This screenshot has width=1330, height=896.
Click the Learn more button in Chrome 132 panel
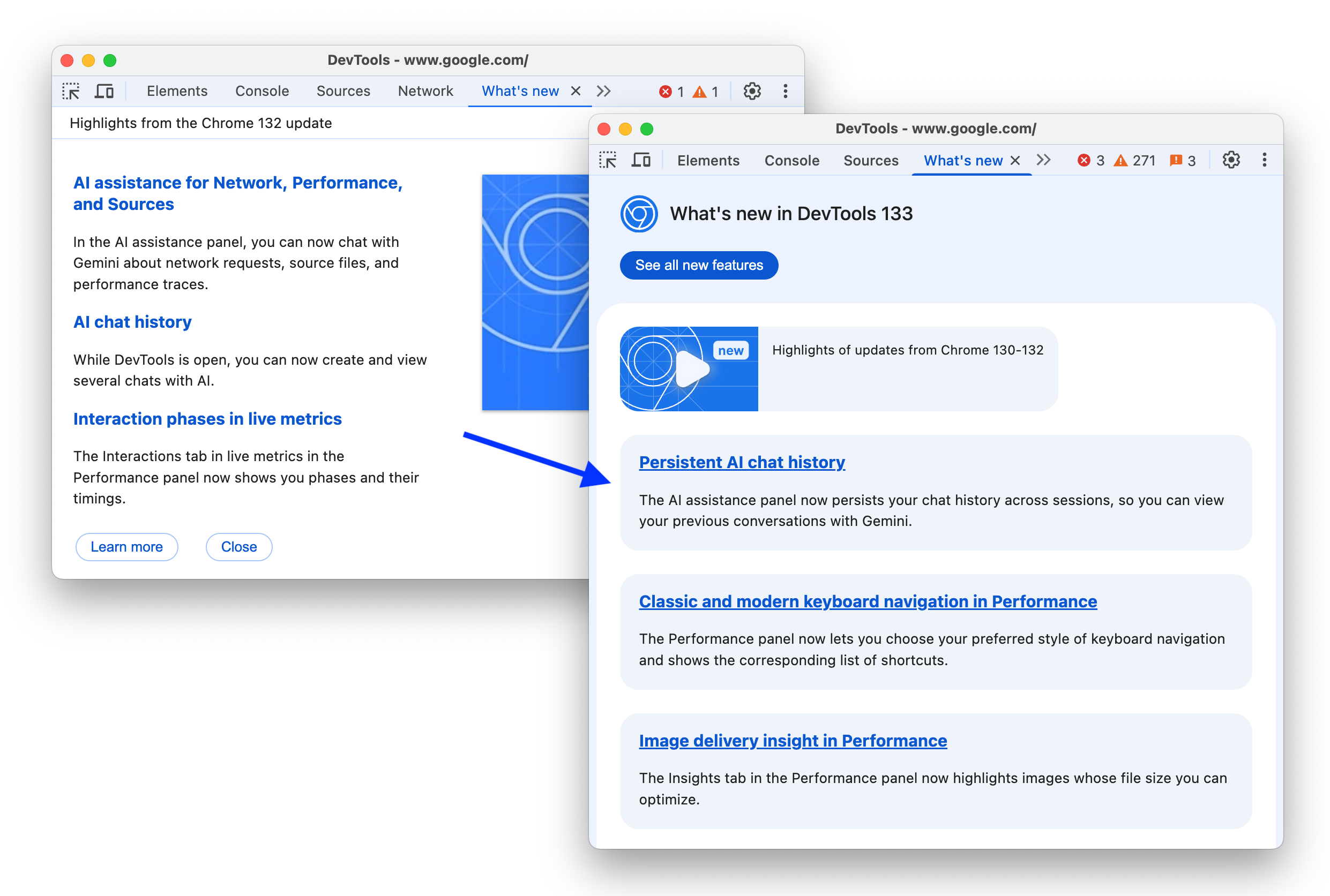(x=128, y=547)
